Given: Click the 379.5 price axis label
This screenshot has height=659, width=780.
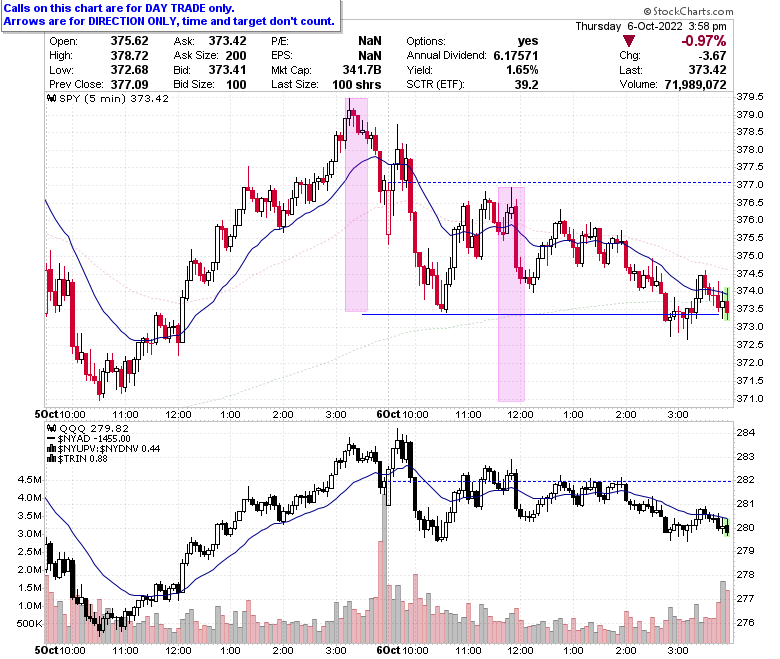Looking at the screenshot, I should 750,97.
